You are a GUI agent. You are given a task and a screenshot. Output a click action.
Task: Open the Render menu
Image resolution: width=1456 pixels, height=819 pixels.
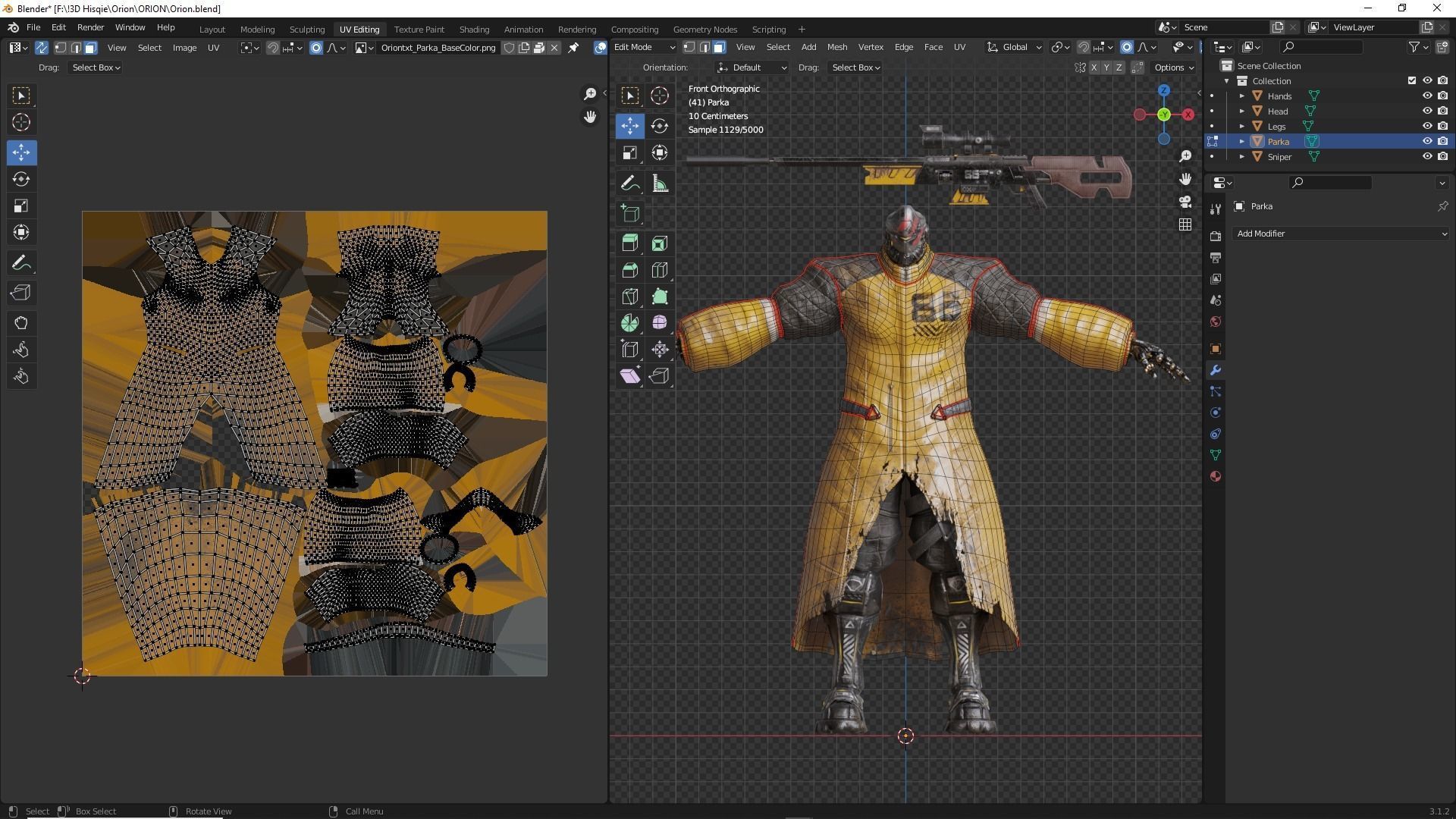point(90,27)
